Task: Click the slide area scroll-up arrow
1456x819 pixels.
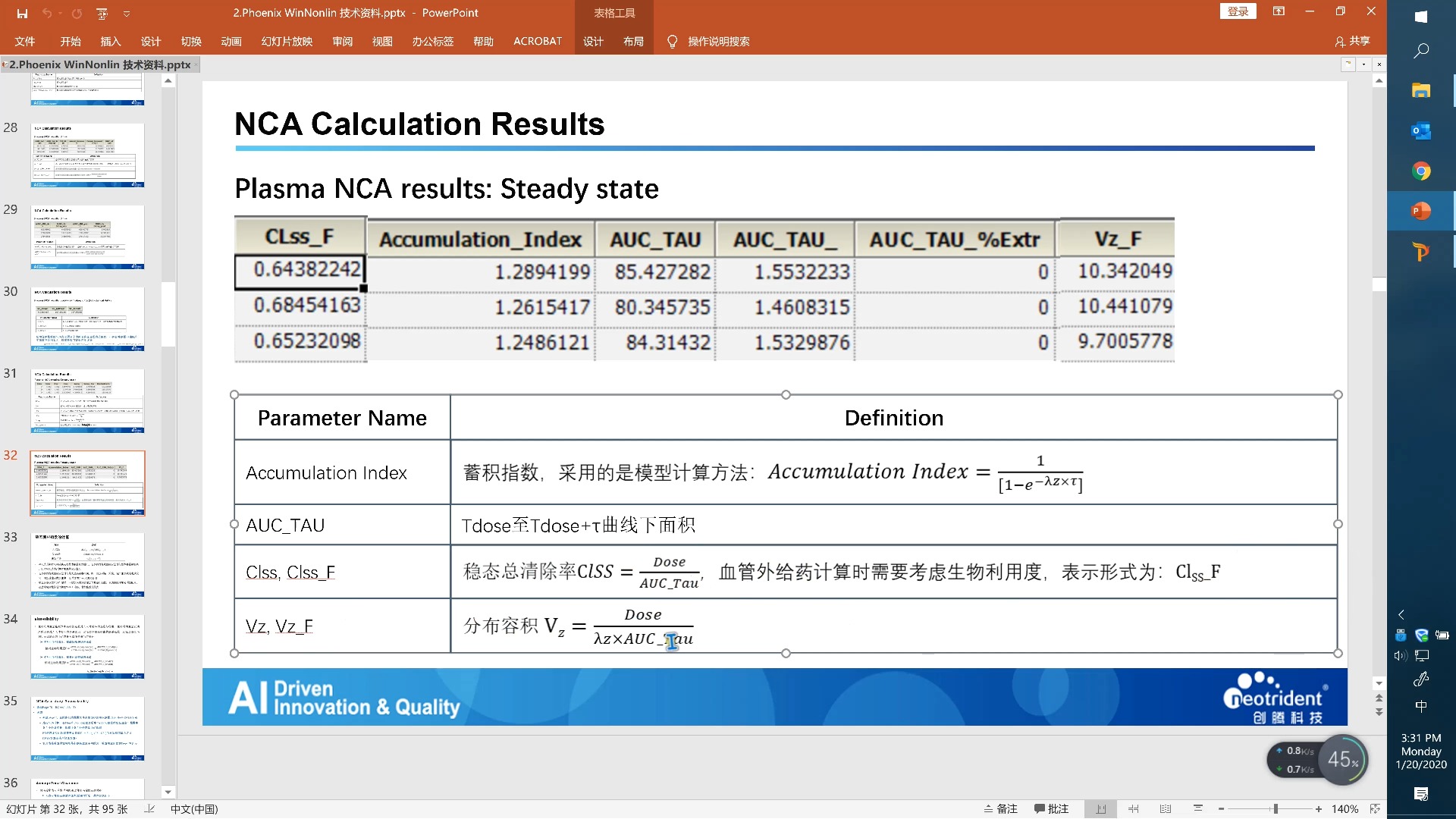Action: (1379, 80)
